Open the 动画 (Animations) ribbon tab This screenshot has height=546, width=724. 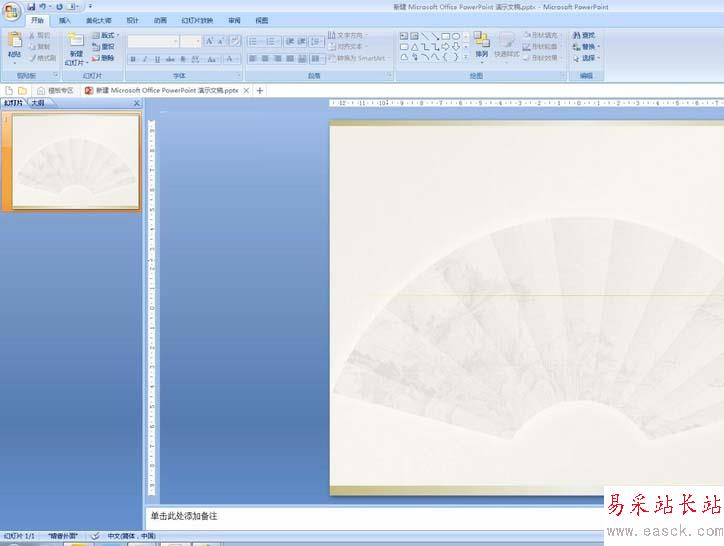click(160, 20)
